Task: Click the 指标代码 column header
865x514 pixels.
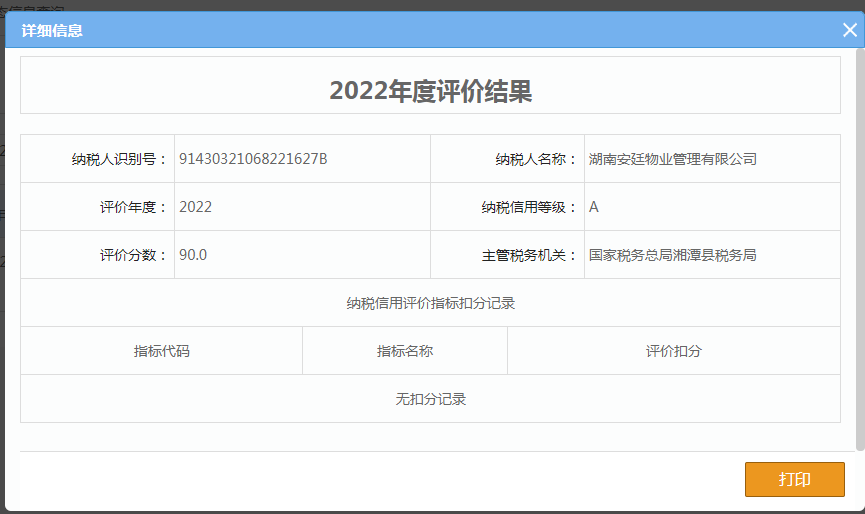Action: (x=161, y=351)
